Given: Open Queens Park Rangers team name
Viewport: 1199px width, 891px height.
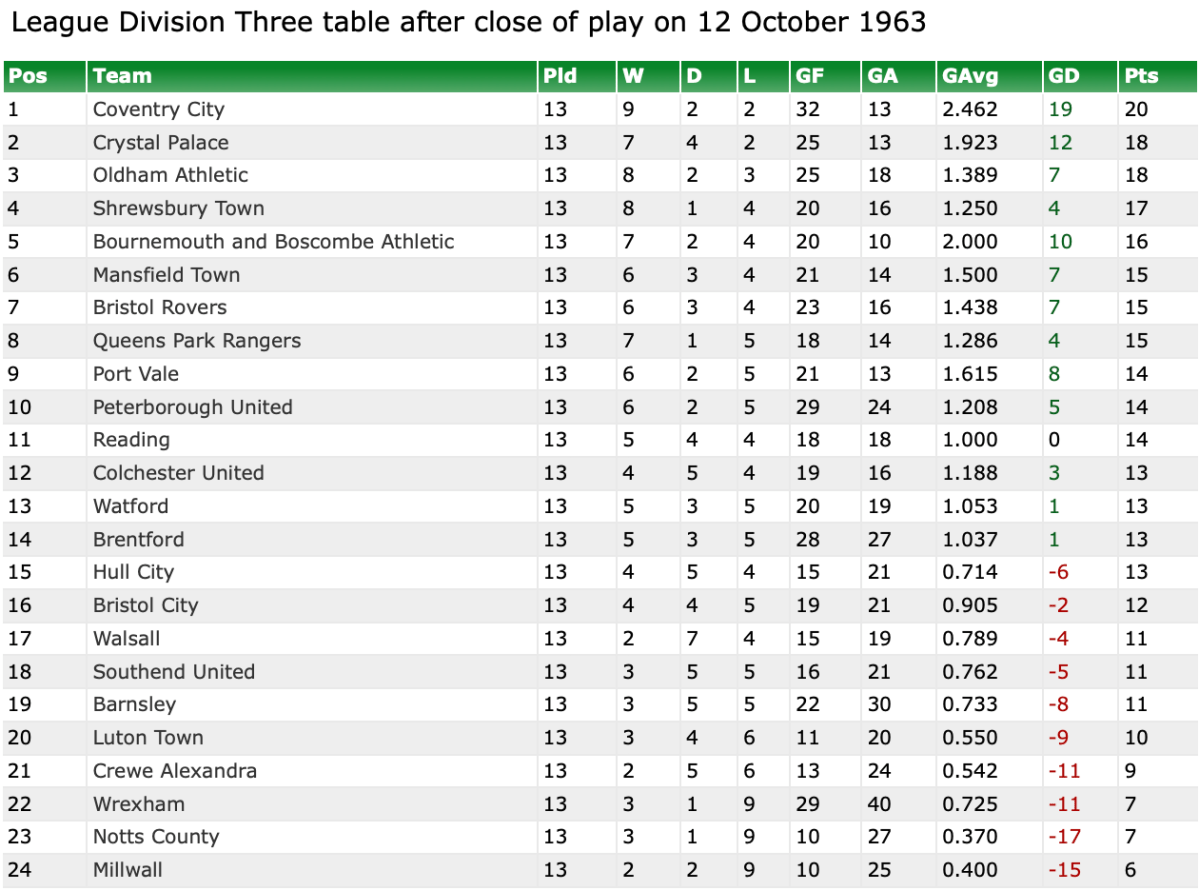Looking at the screenshot, I should coord(196,340).
